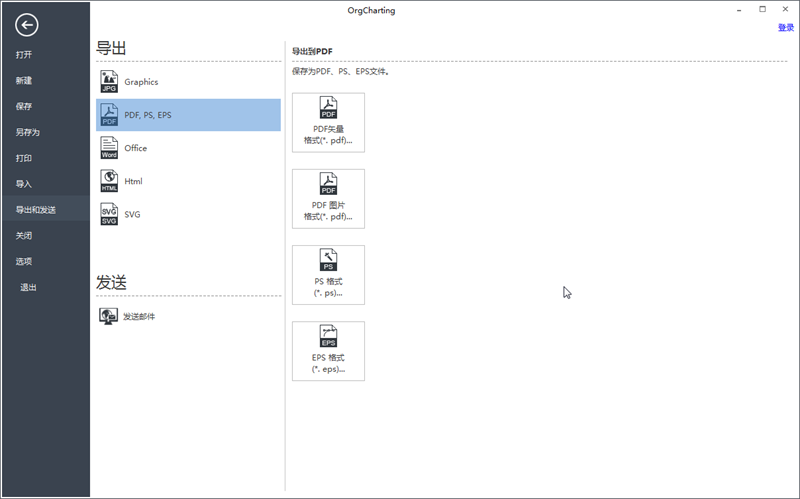The height and width of the screenshot is (499, 800).
Task: Export as PDF矢量格式 vector file
Action: click(328, 122)
